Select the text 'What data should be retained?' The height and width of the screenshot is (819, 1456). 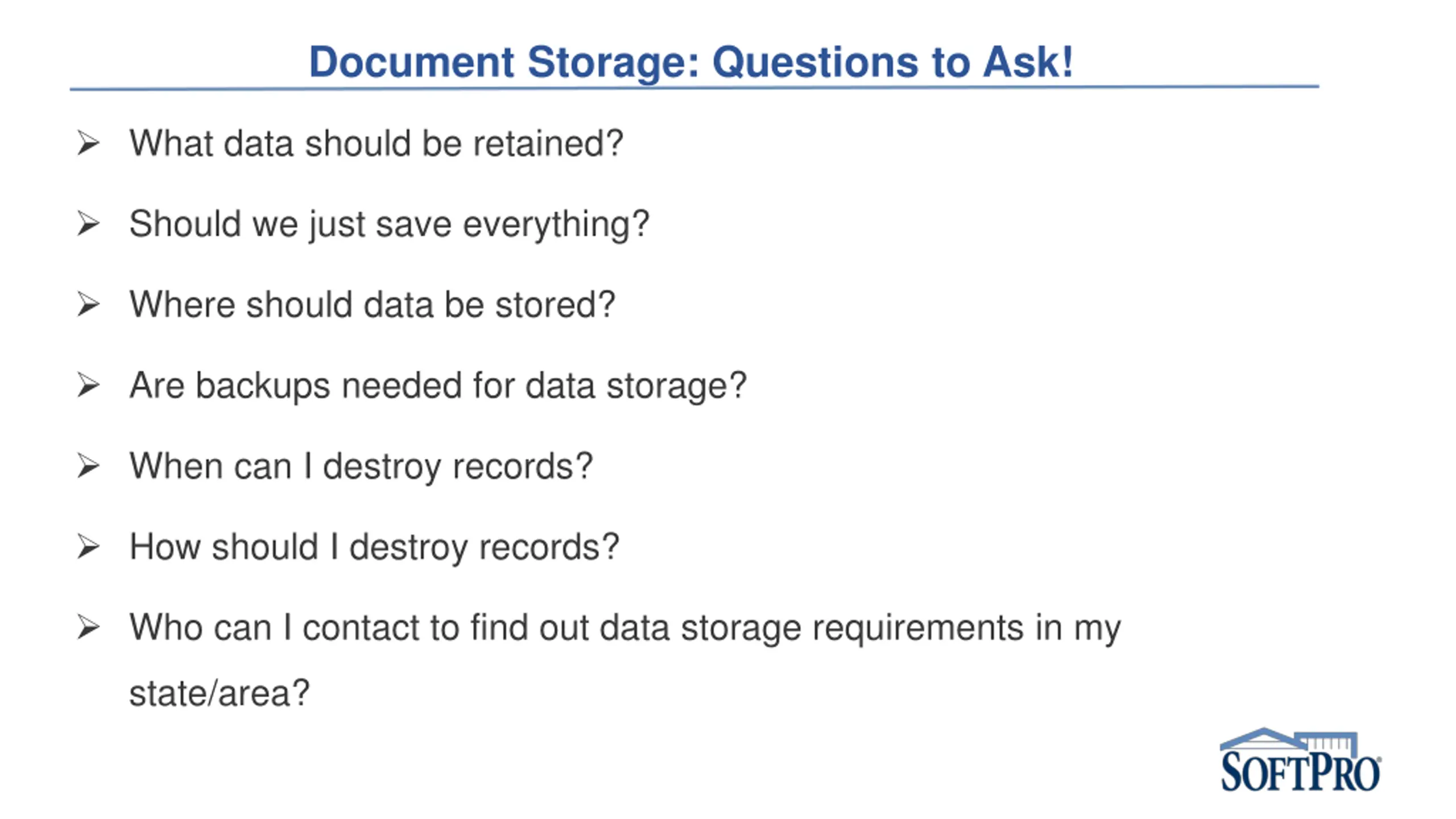(377, 143)
